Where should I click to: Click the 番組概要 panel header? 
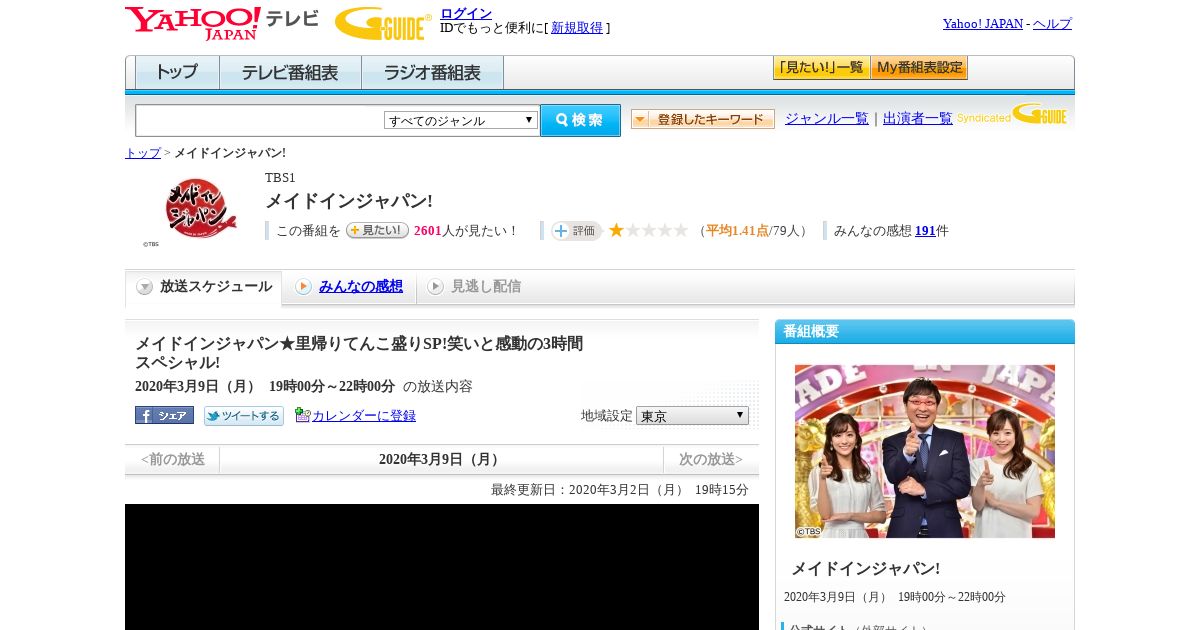click(x=925, y=331)
